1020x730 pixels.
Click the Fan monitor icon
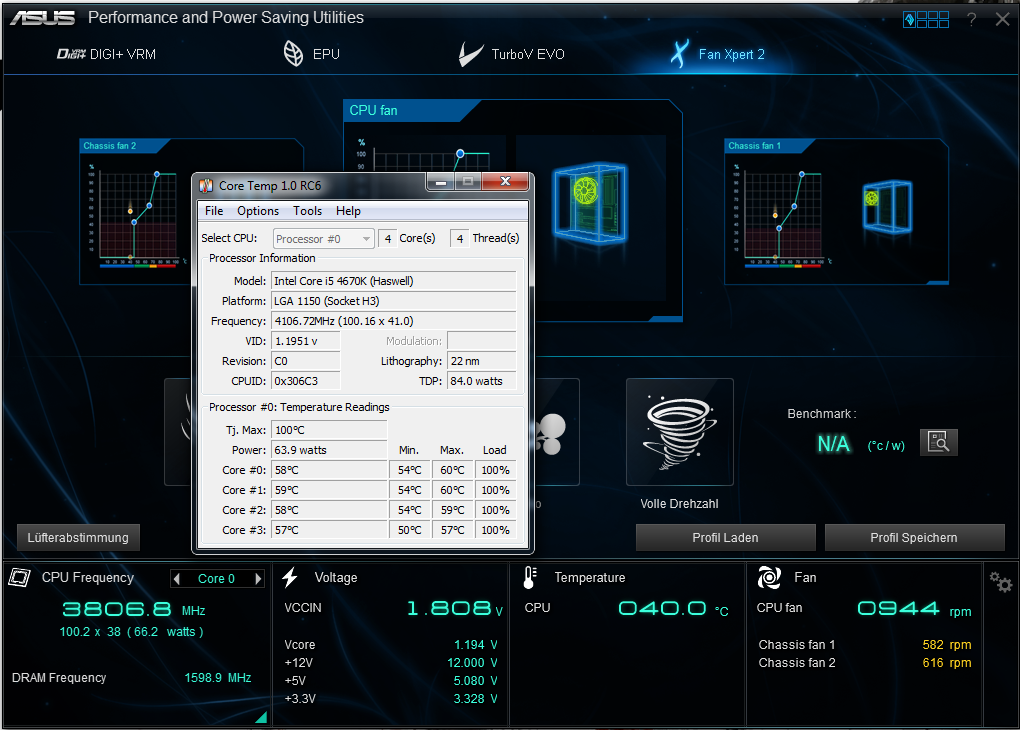pos(769,577)
